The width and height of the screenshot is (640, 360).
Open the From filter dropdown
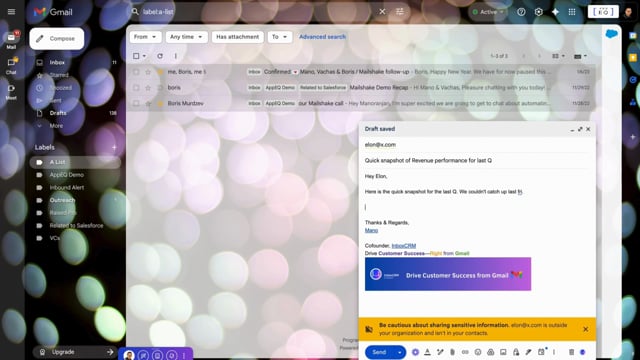coord(145,37)
